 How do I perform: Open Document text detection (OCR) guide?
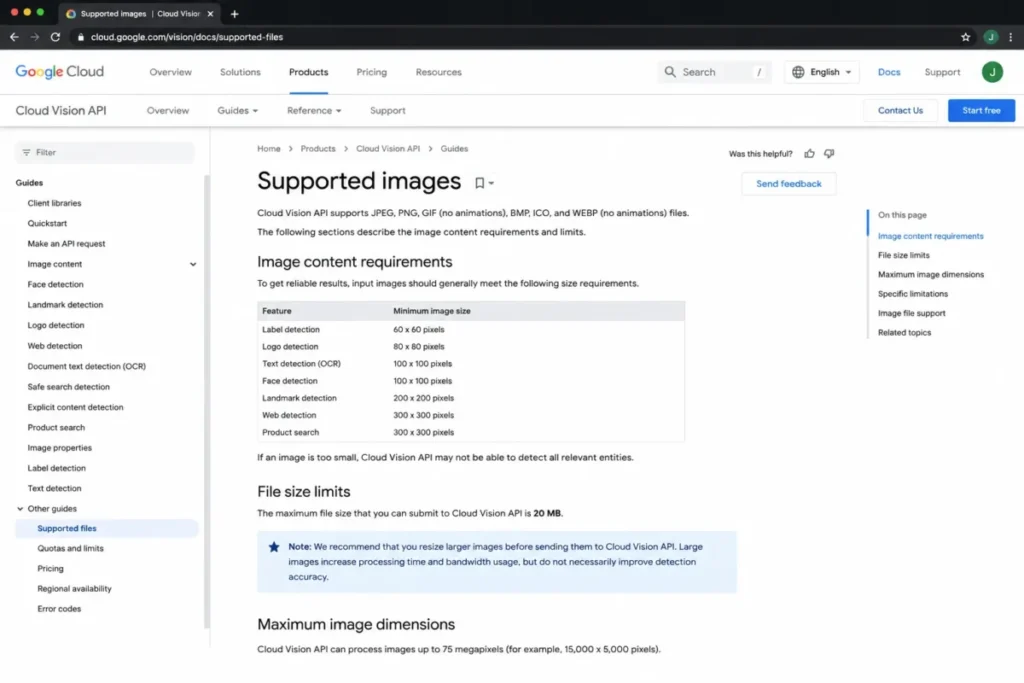pos(86,366)
